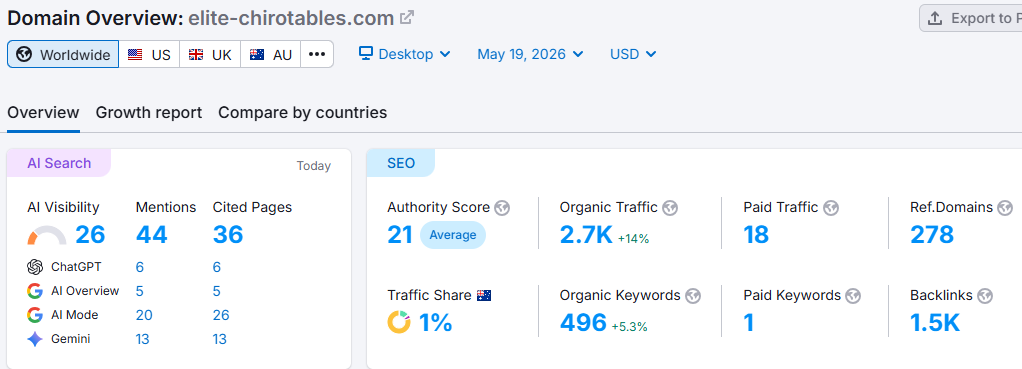Click the AI Visibility gauge graphic

pos(47,235)
